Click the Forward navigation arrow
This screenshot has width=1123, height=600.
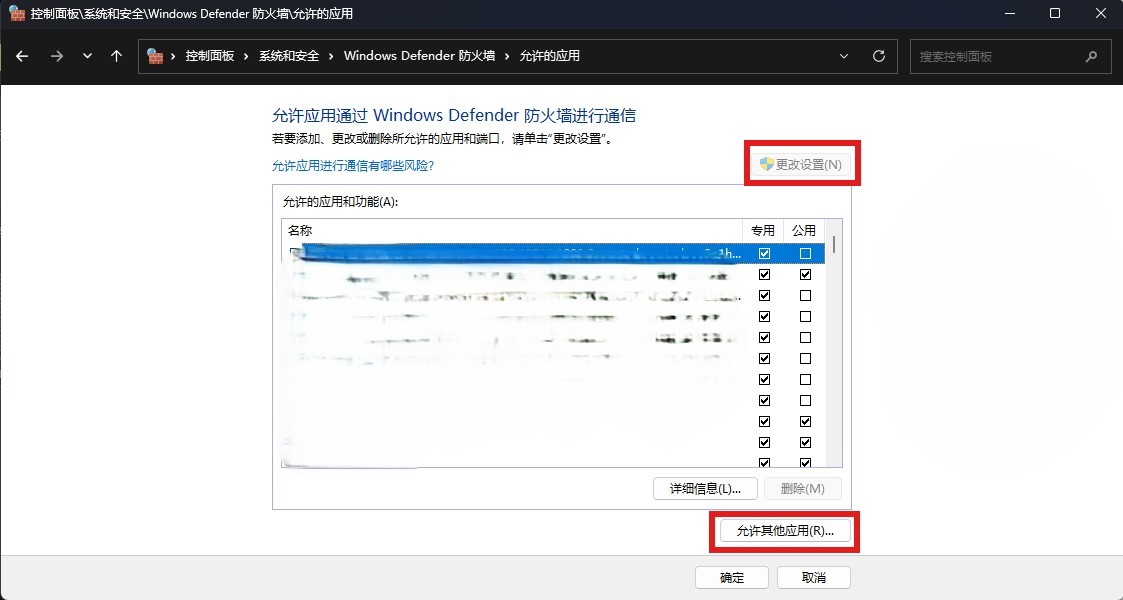point(56,56)
